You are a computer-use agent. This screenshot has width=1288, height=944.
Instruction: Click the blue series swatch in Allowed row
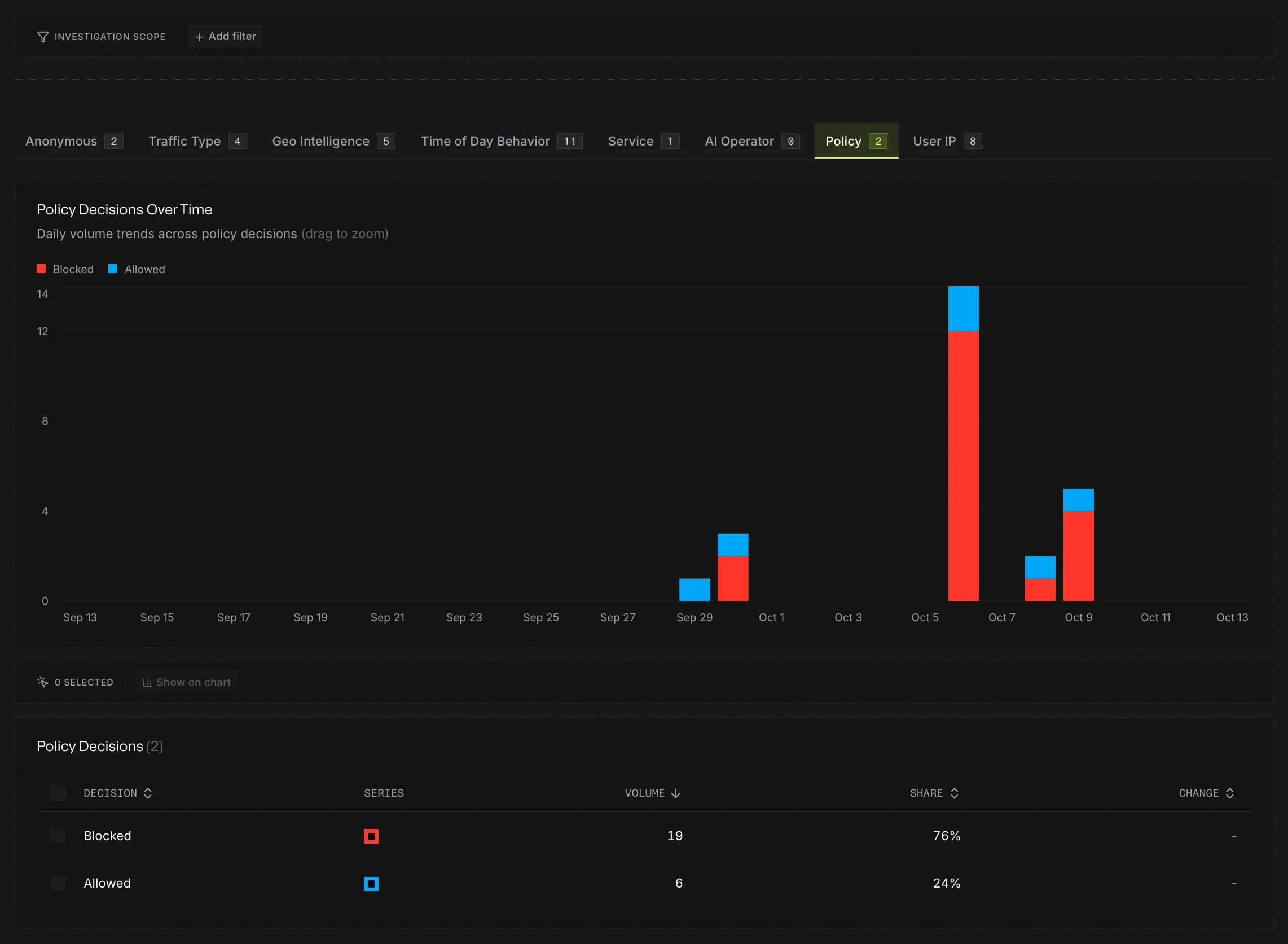tap(371, 884)
